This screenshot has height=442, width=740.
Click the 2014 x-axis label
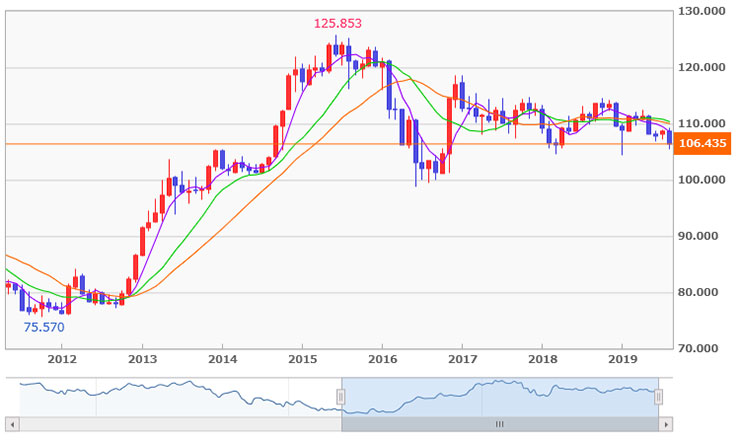pyautogui.click(x=223, y=359)
